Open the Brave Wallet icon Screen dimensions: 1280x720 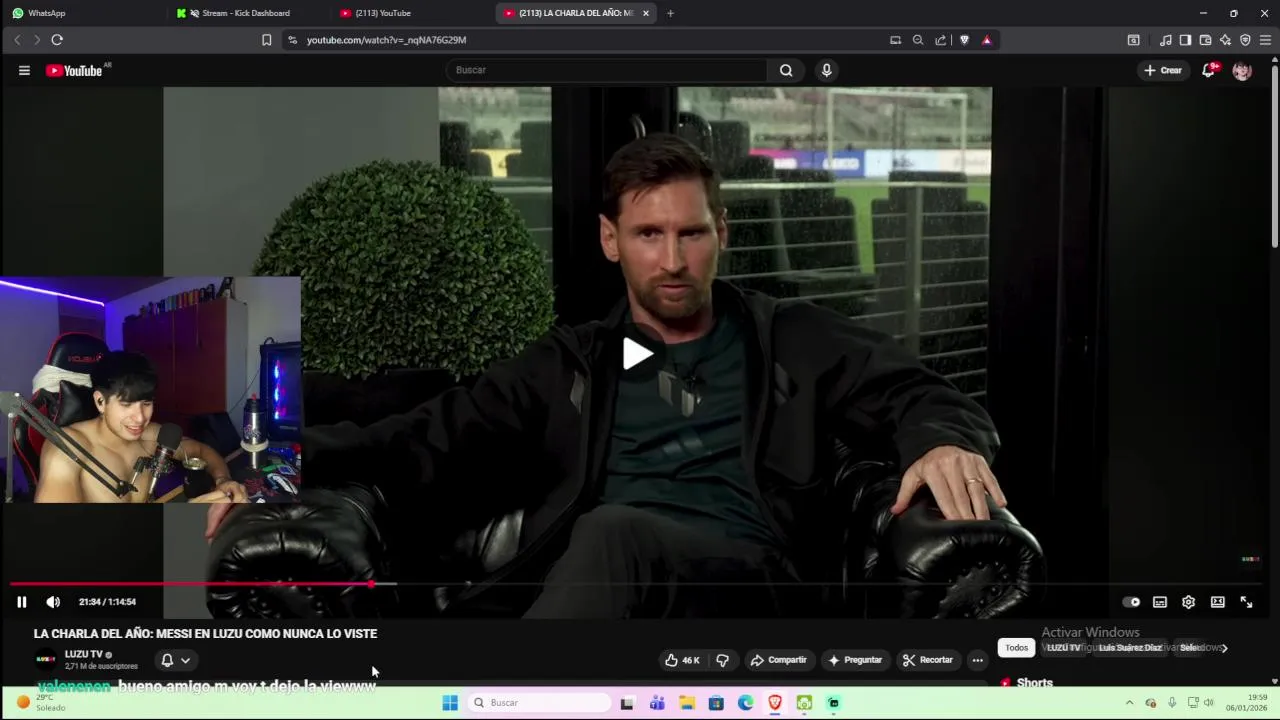coord(1205,40)
